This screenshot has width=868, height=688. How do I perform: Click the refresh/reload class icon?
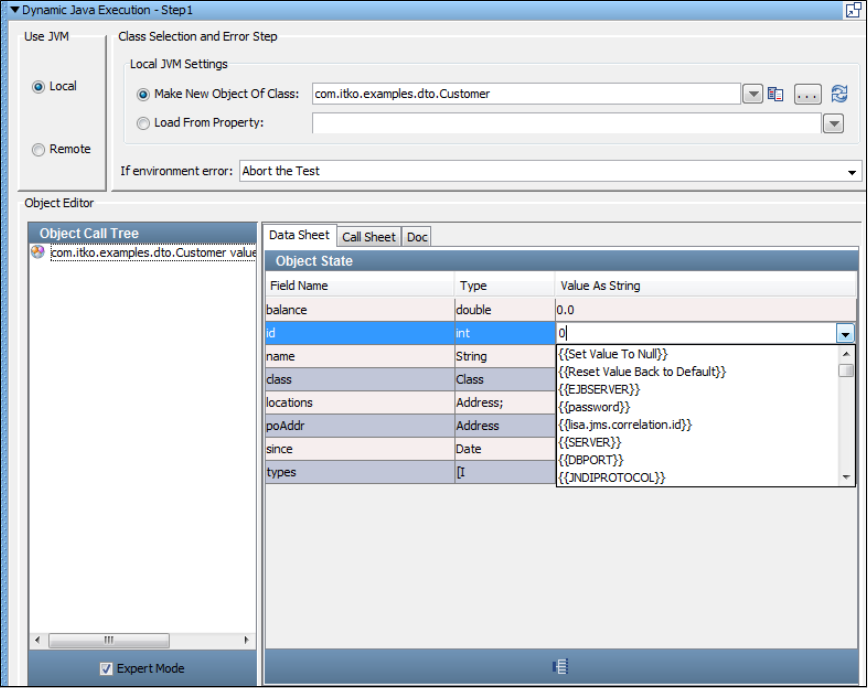coord(840,94)
